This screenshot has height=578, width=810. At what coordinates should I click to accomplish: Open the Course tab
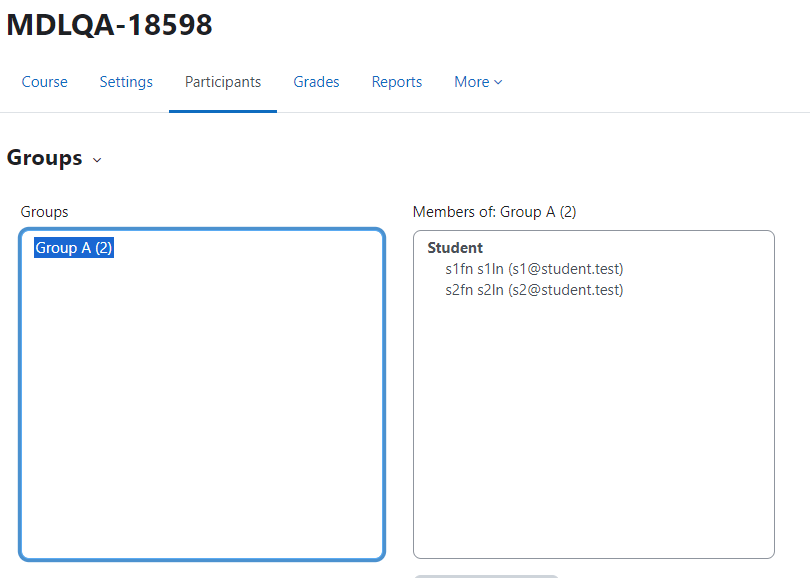click(x=44, y=82)
